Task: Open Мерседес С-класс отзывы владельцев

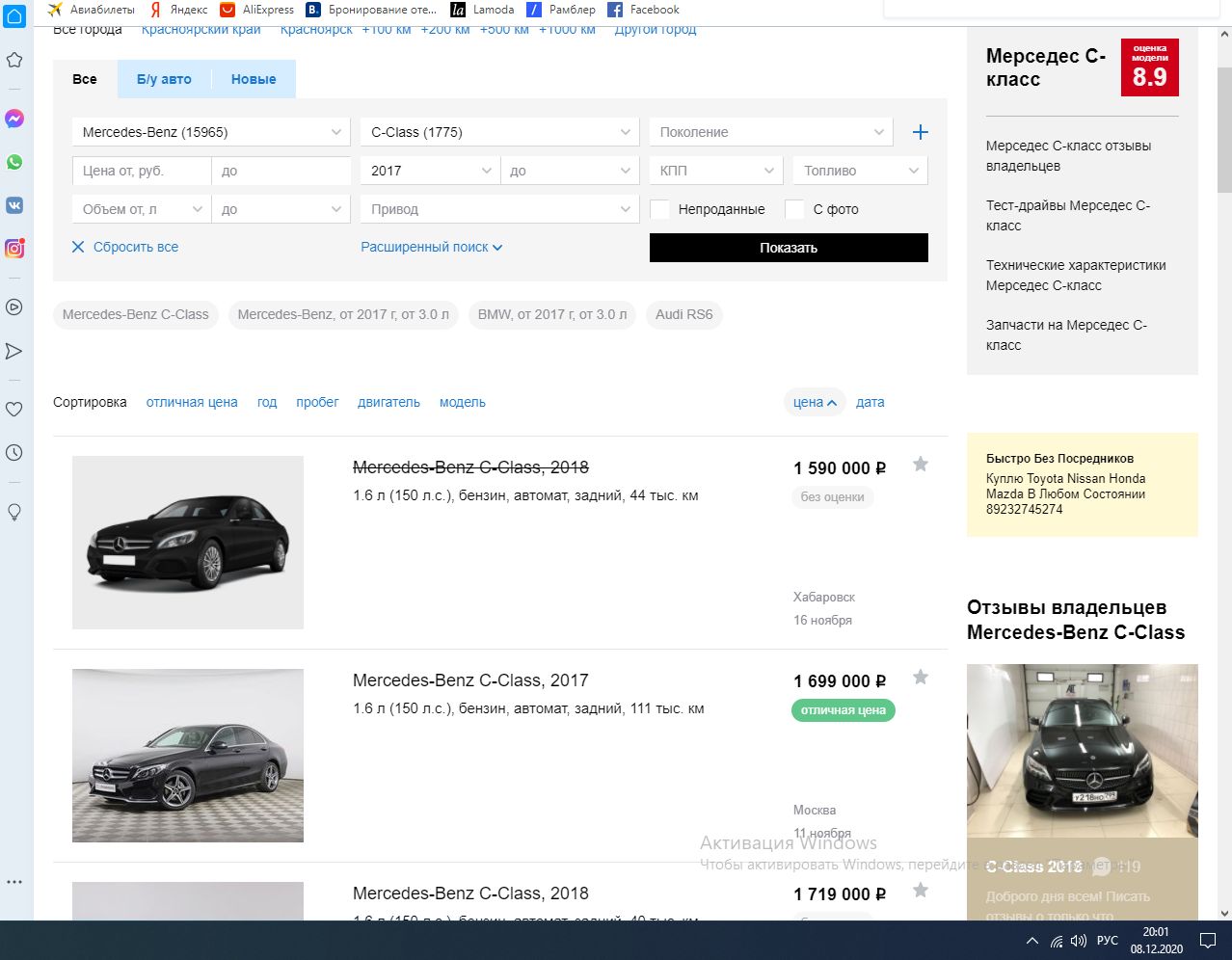Action: pyautogui.click(x=1068, y=155)
